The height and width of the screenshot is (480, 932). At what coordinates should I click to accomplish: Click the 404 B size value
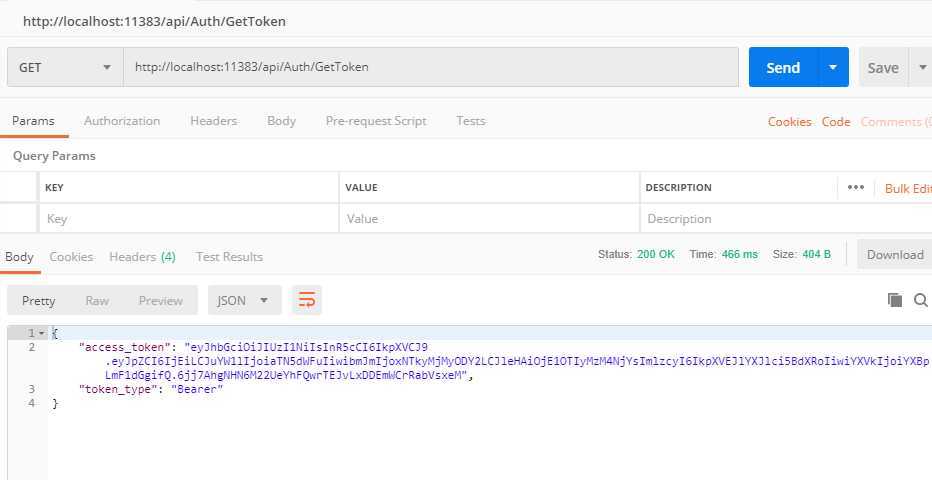point(816,254)
